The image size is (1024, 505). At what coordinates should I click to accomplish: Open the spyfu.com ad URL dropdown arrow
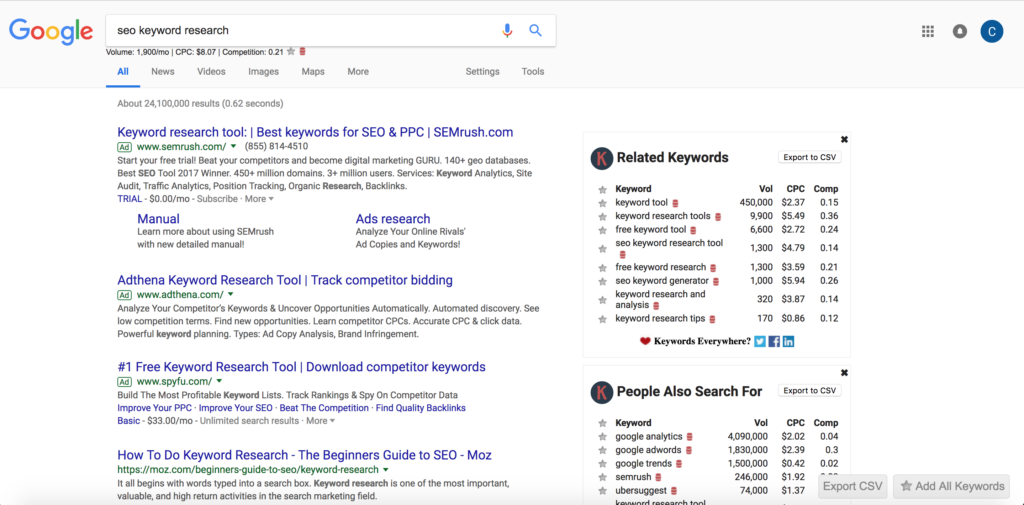click(x=219, y=381)
